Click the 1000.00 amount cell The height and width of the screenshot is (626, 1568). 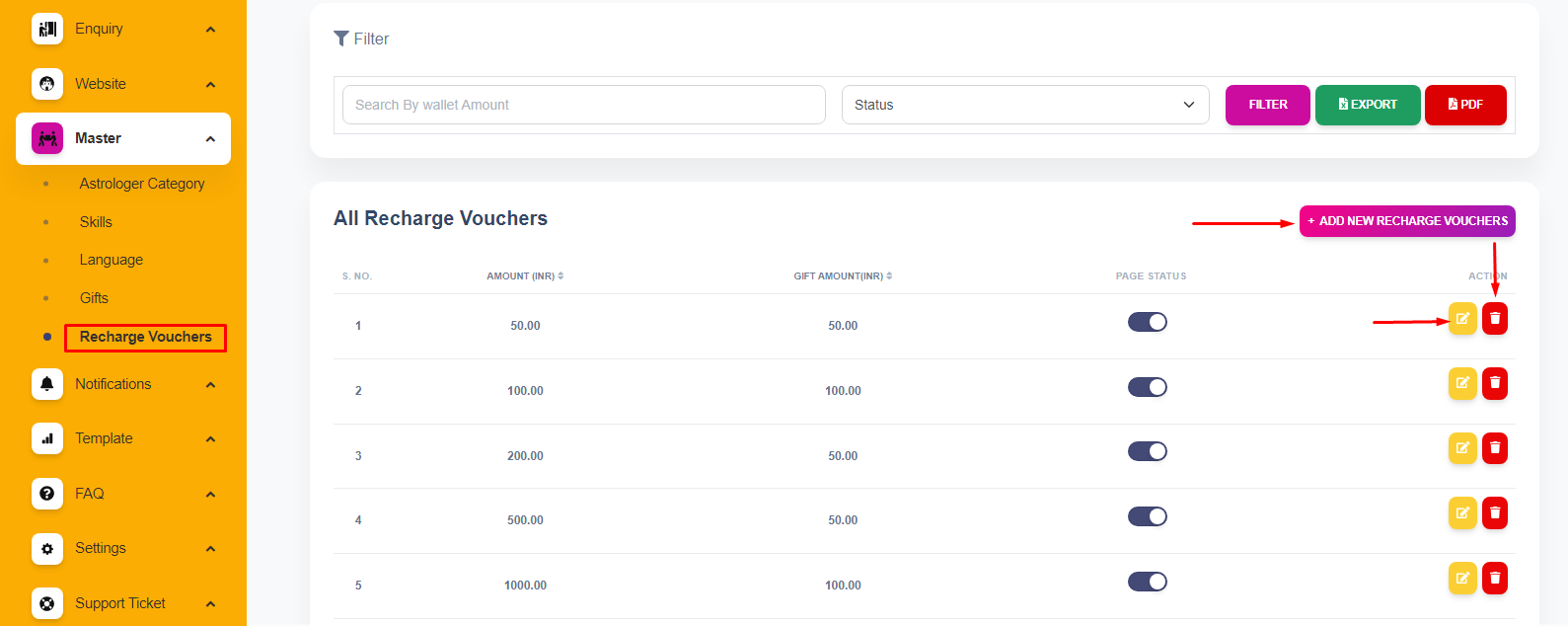pos(525,586)
